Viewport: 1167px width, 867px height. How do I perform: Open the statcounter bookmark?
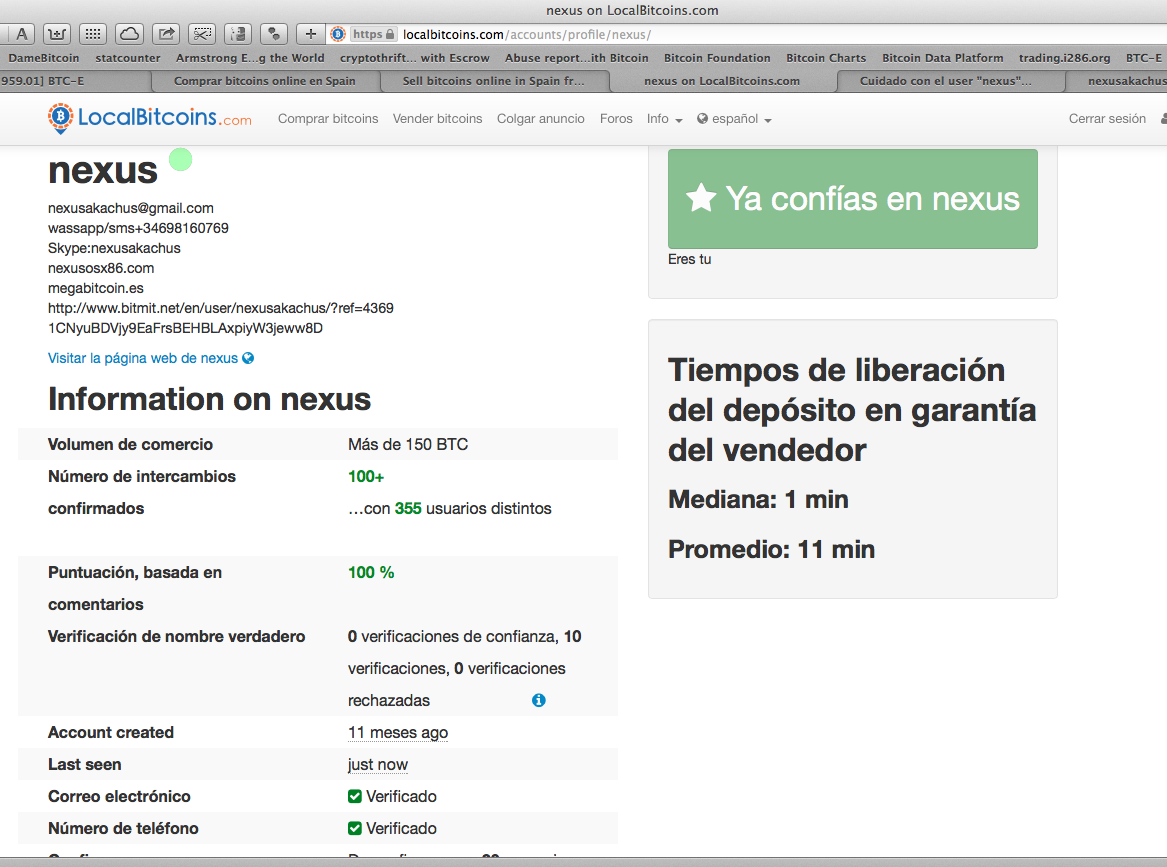(x=128, y=58)
